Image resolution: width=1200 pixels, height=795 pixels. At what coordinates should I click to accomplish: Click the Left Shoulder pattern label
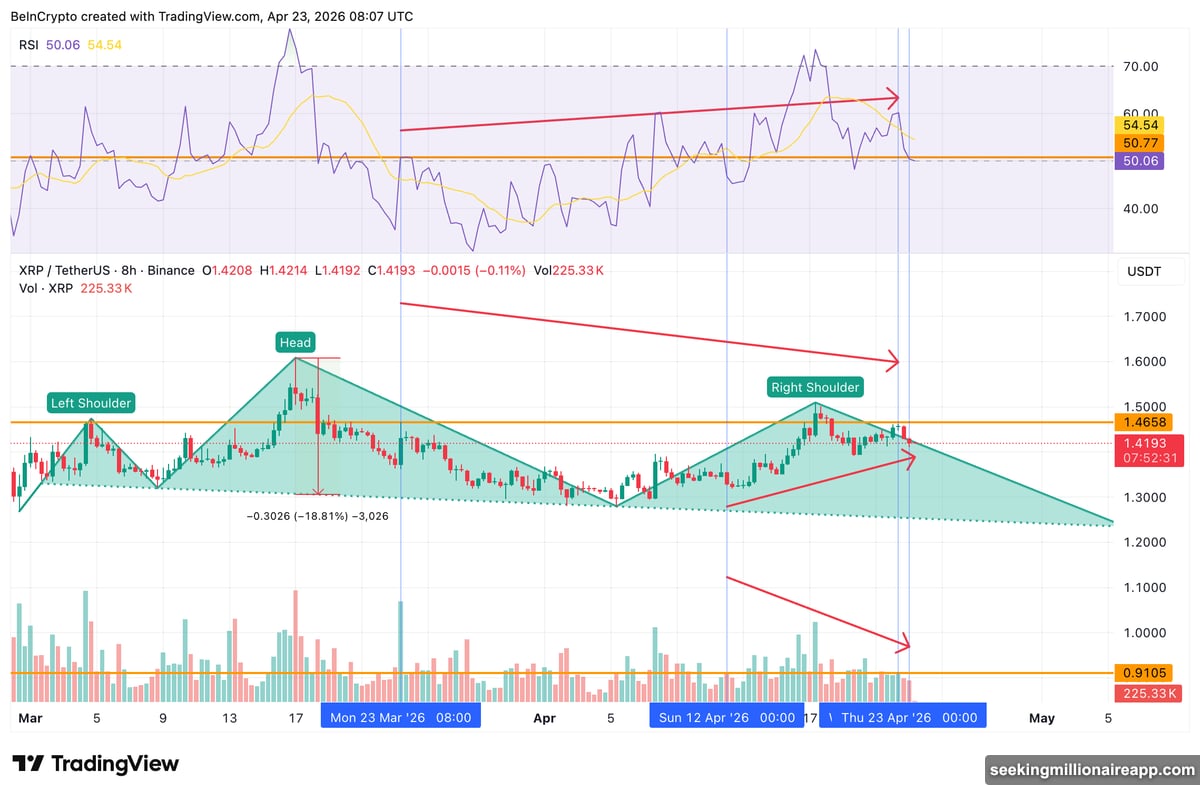click(90, 403)
